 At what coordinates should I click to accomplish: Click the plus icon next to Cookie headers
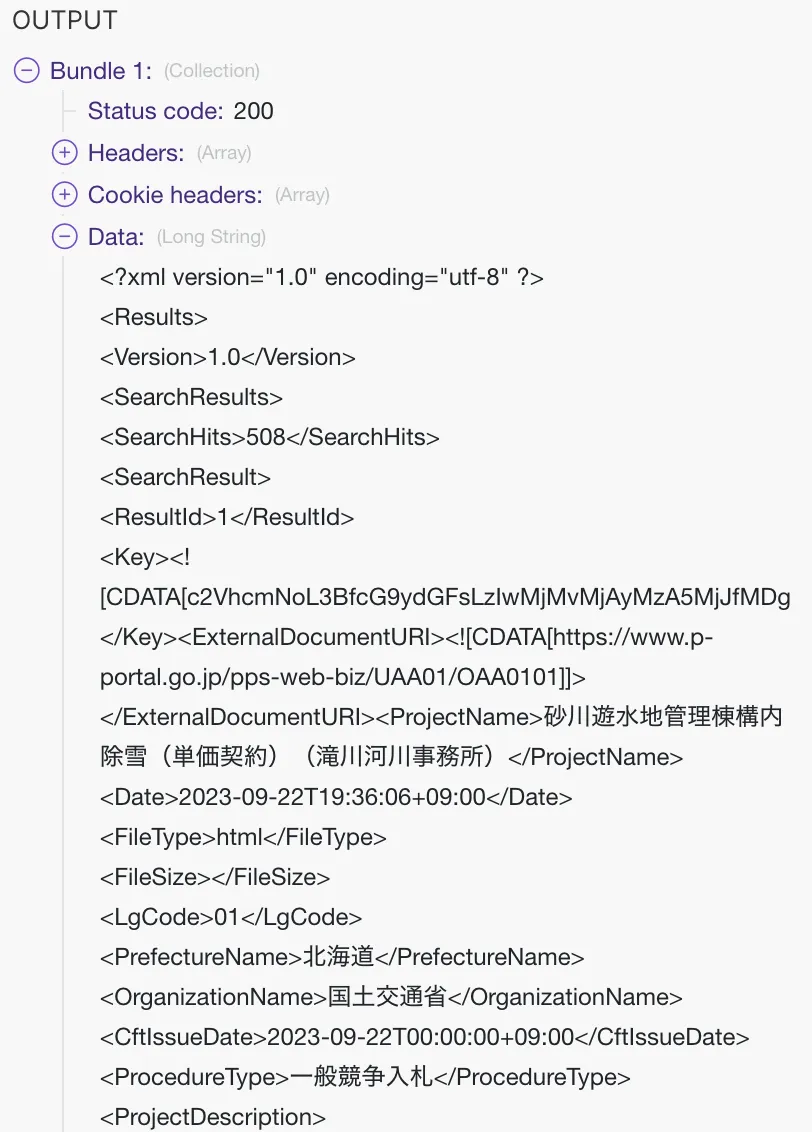65,194
